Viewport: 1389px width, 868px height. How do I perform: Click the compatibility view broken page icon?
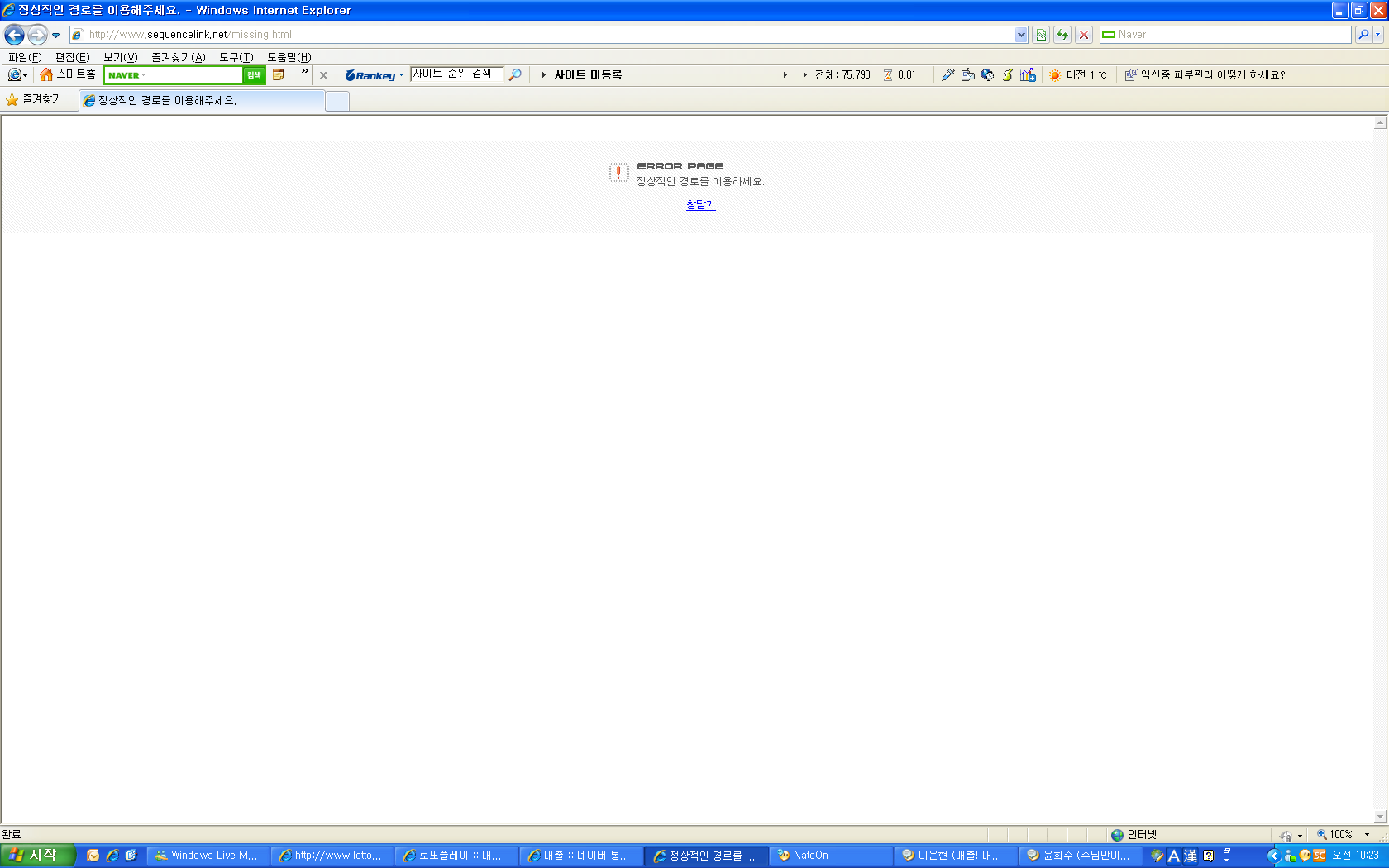1041,35
